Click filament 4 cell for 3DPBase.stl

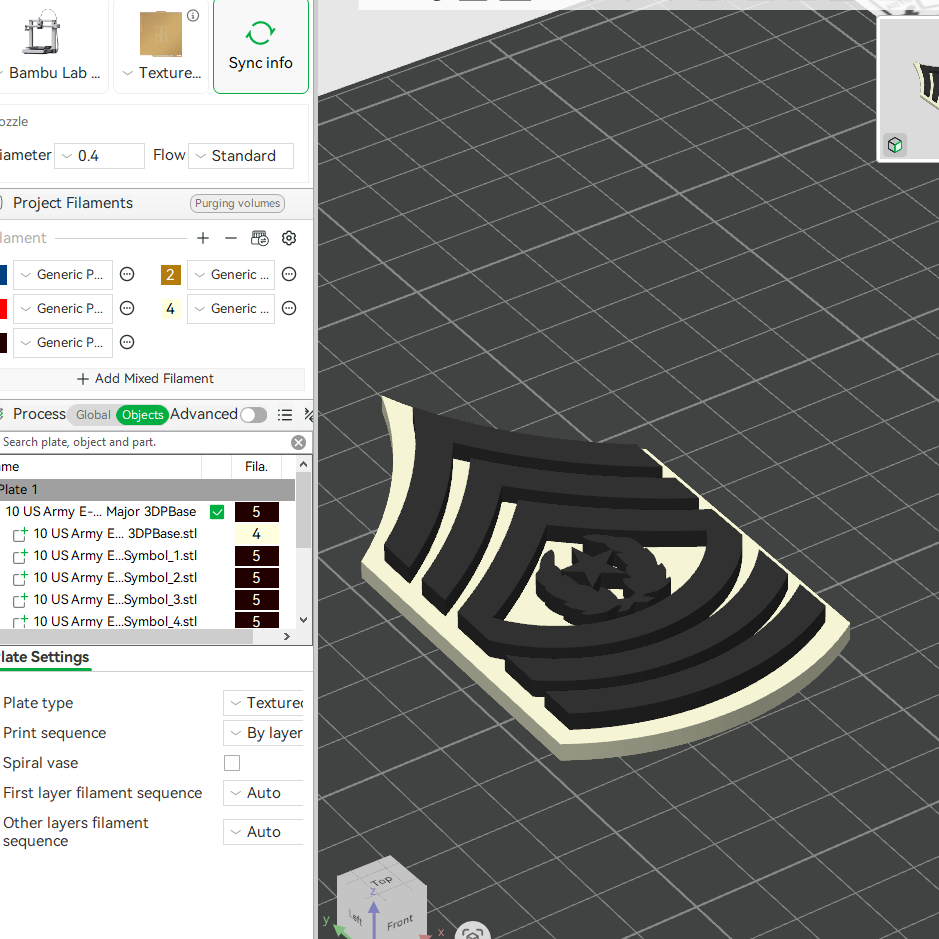click(257, 534)
